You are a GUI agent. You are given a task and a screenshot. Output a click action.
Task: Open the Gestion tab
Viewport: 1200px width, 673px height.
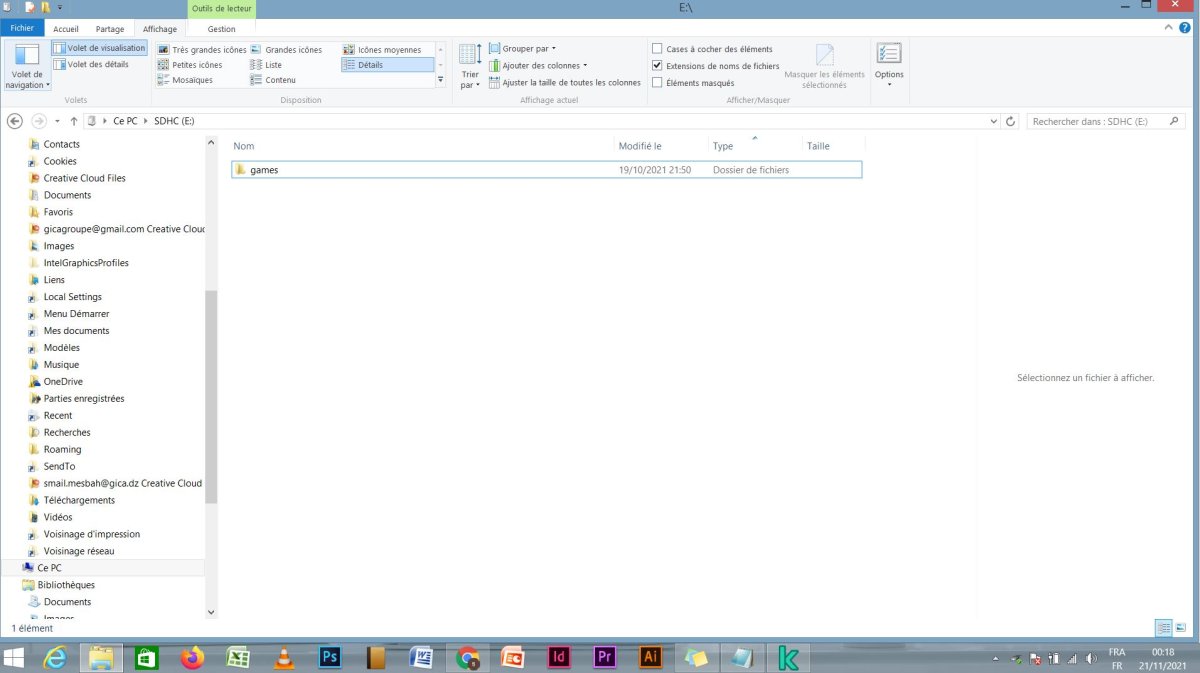pyautogui.click(x=221, y=29)
